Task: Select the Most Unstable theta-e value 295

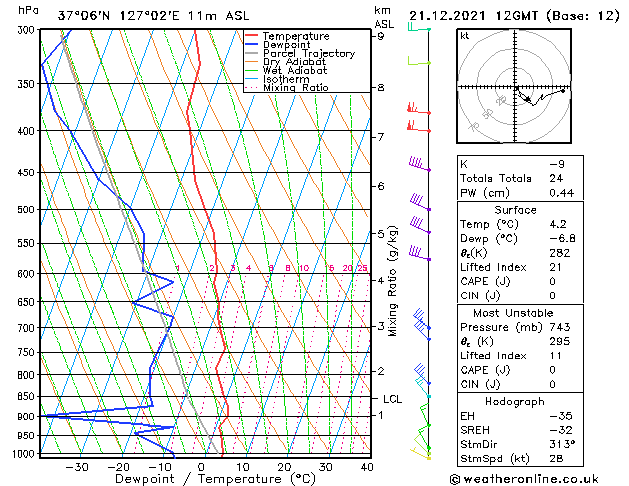Action: point(560,341)
